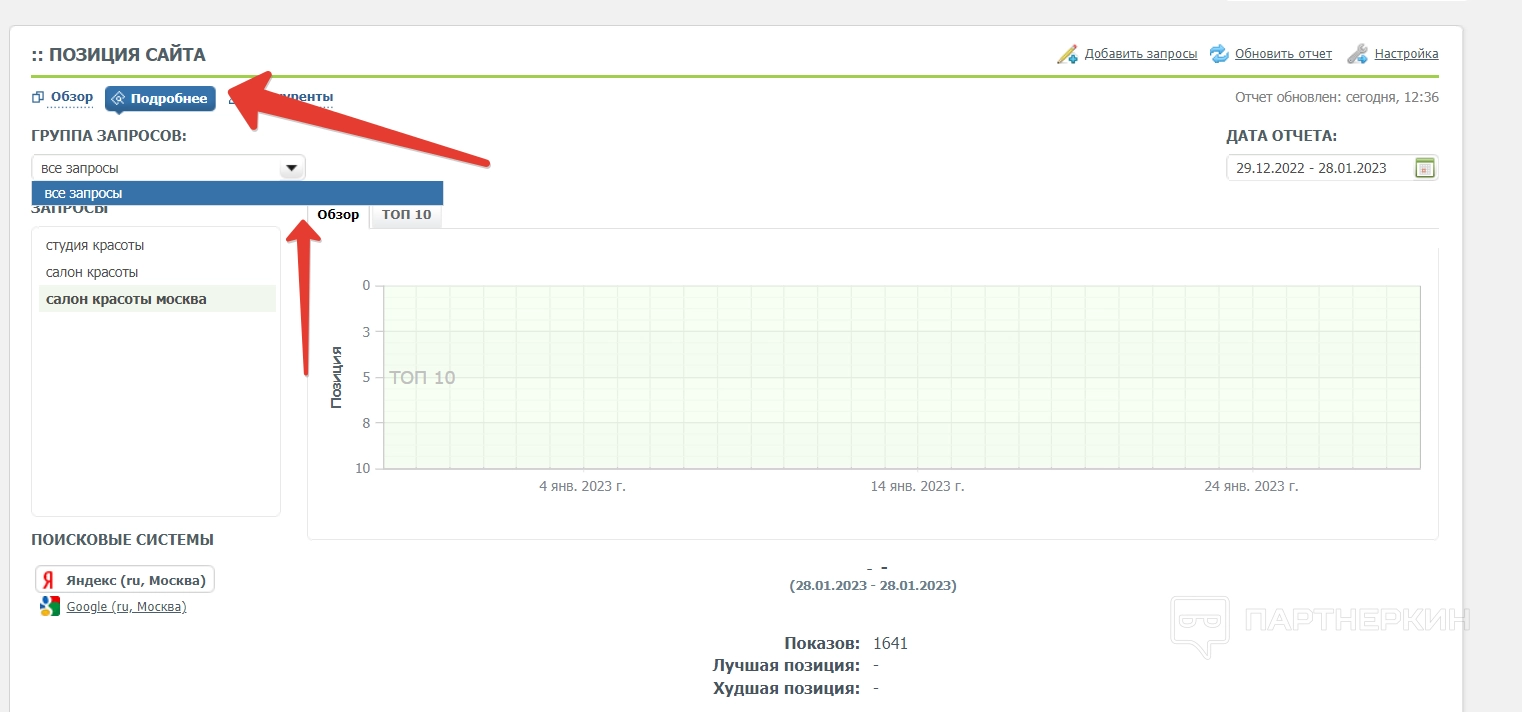Select the Подробнее view button
This screenshot has height=712, width=1522.
[x=160, y=98]
